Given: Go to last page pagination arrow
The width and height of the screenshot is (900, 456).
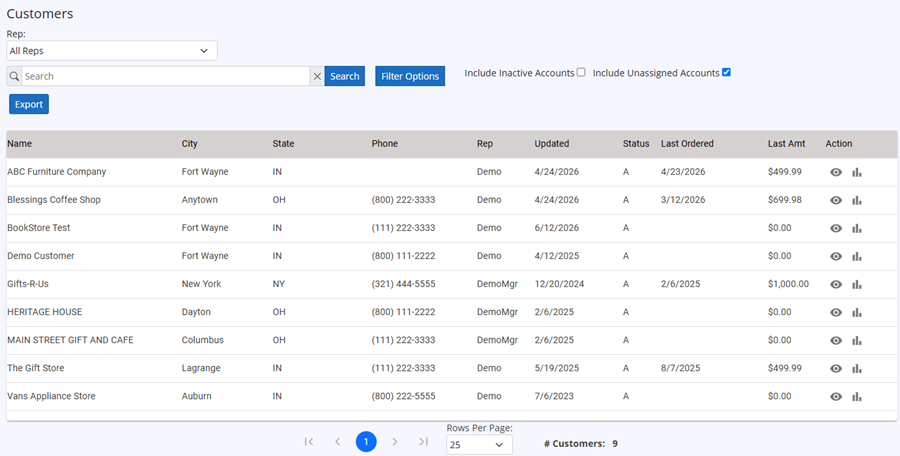Looking at the screenshot, I should pos(424,442).
